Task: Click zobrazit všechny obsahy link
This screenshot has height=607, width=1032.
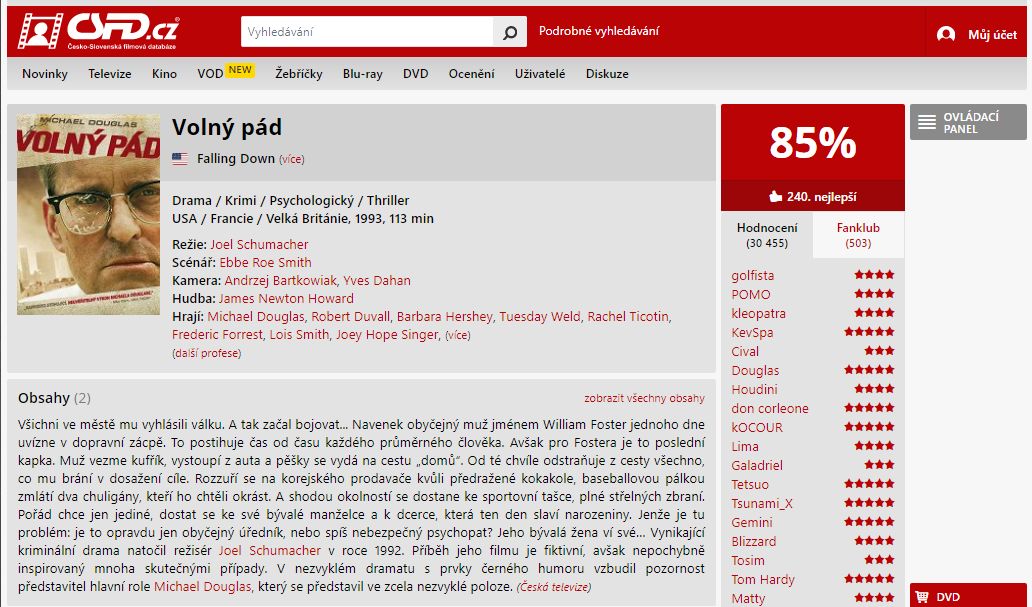Action: pyautogui.click(x=644, y=398)
